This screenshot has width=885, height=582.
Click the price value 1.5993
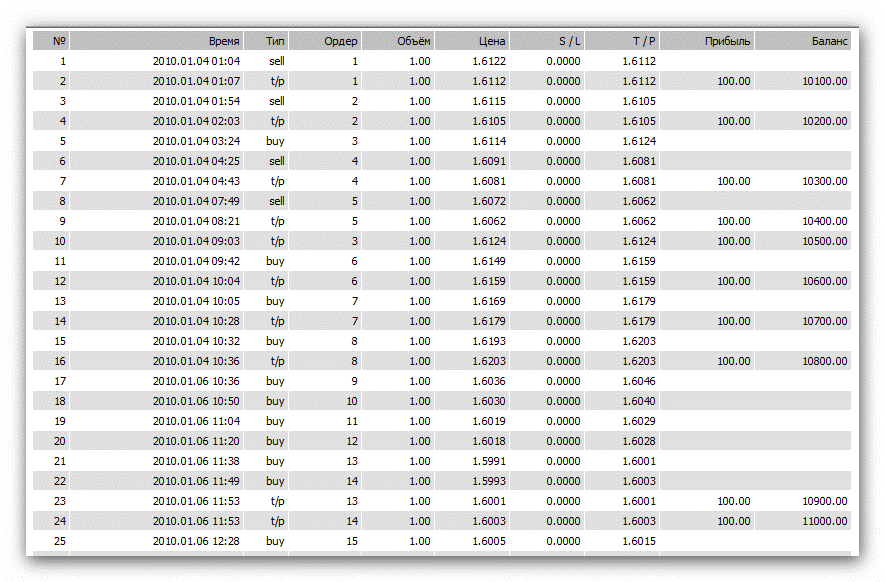click(489, 482)
